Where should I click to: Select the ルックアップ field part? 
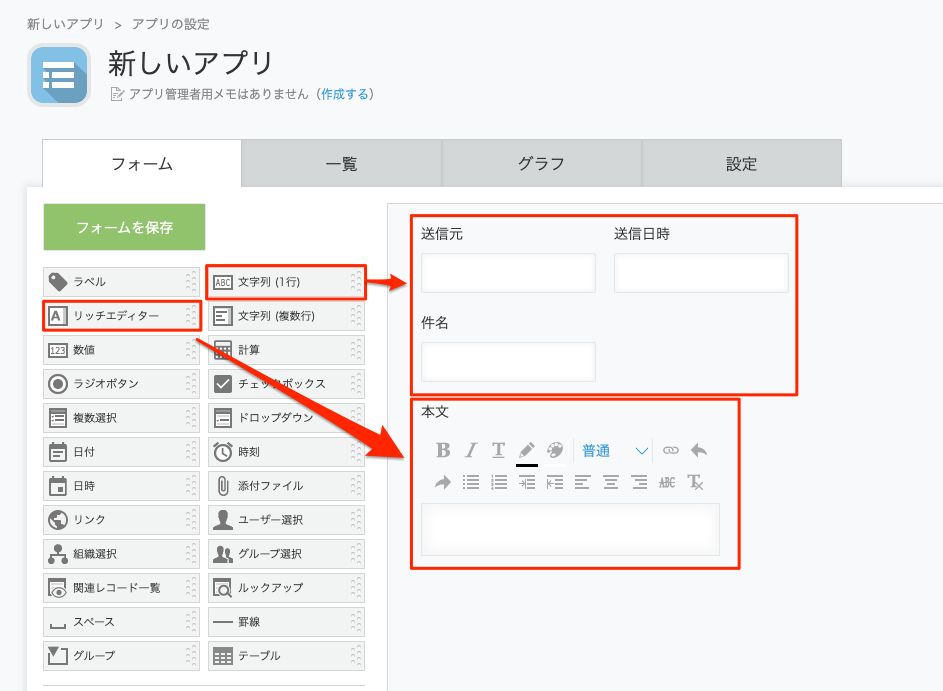click(286, 588)
